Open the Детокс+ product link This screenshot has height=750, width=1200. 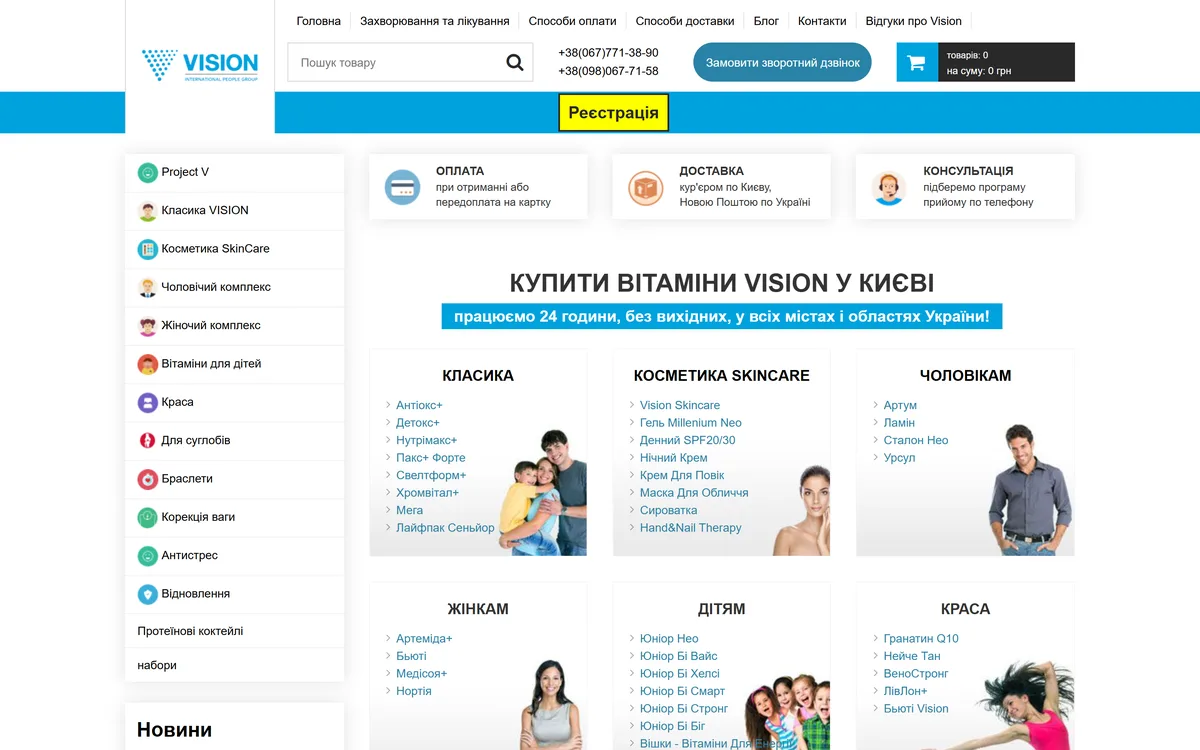pyautogui.click(x=418, y=423)
